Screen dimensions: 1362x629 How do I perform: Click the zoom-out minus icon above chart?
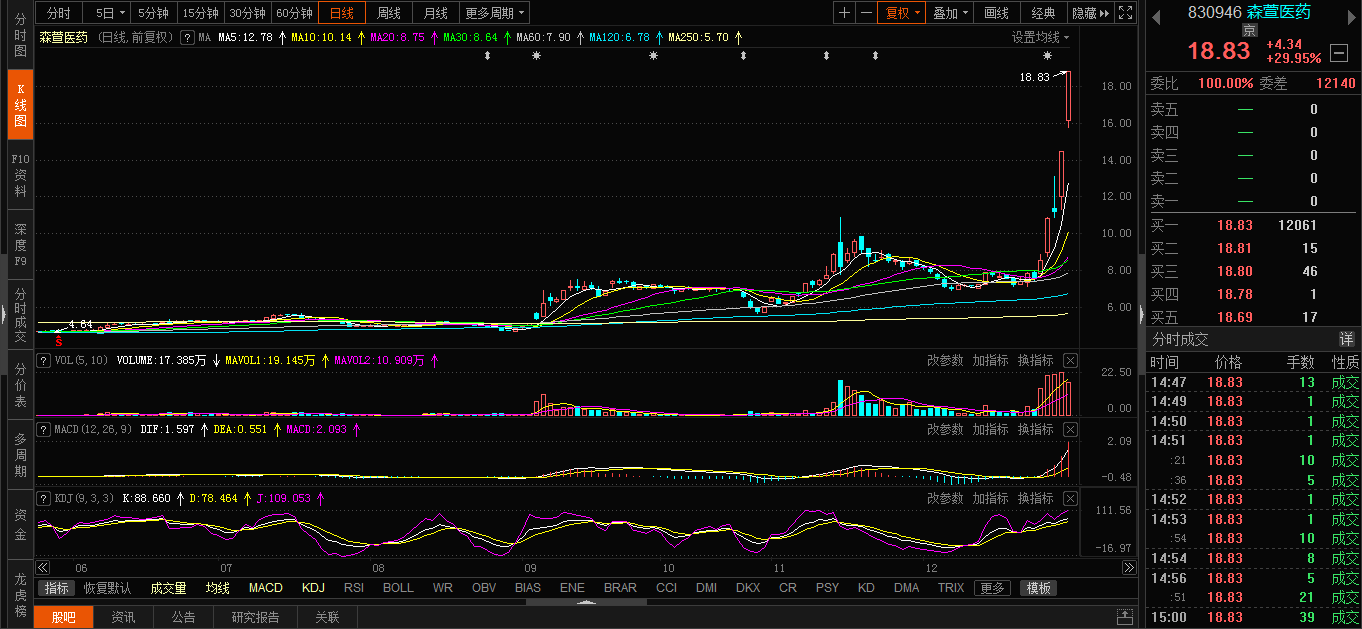click(866, 13)
